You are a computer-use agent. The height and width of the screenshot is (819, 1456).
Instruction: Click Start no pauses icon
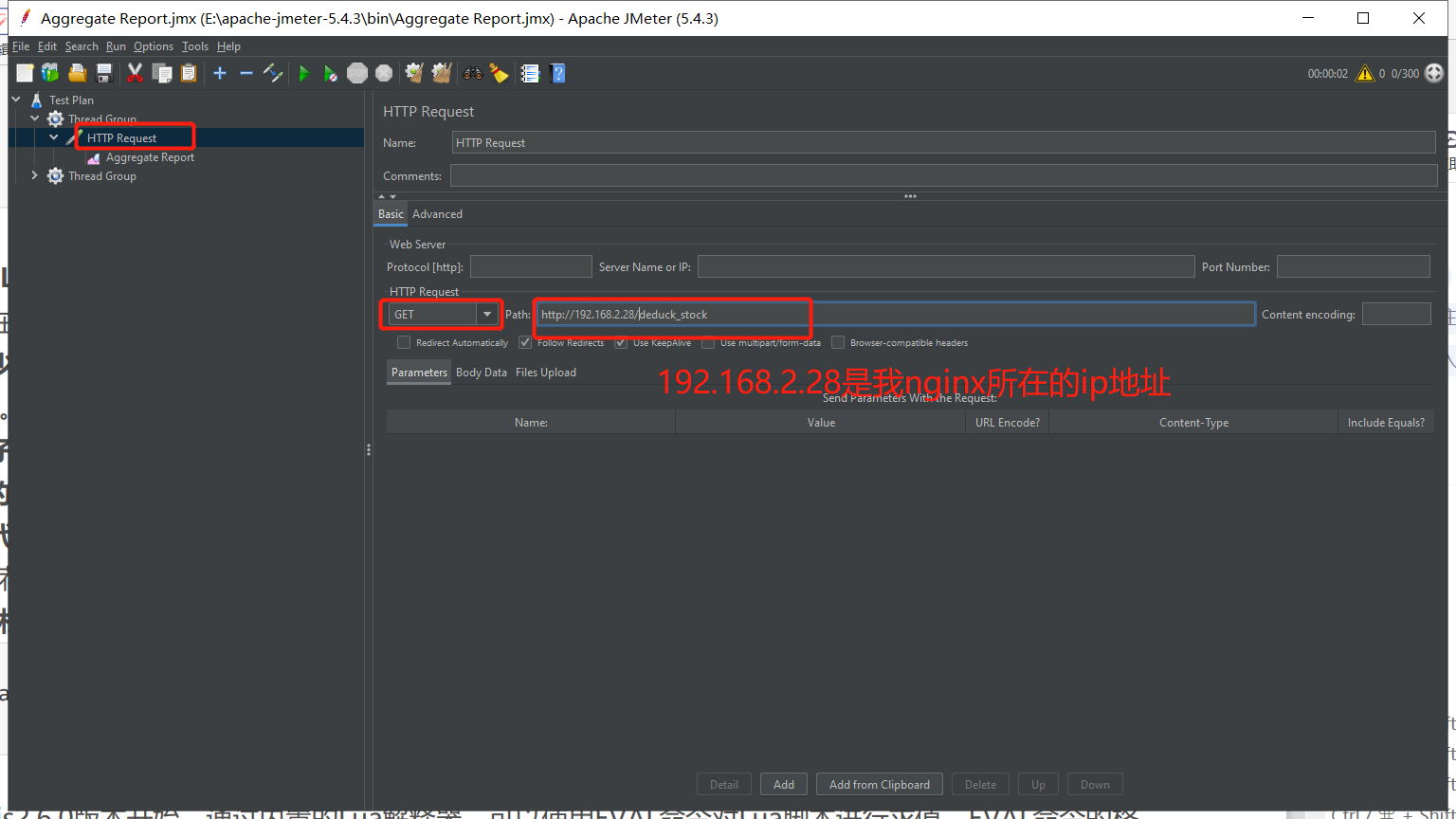330,73
